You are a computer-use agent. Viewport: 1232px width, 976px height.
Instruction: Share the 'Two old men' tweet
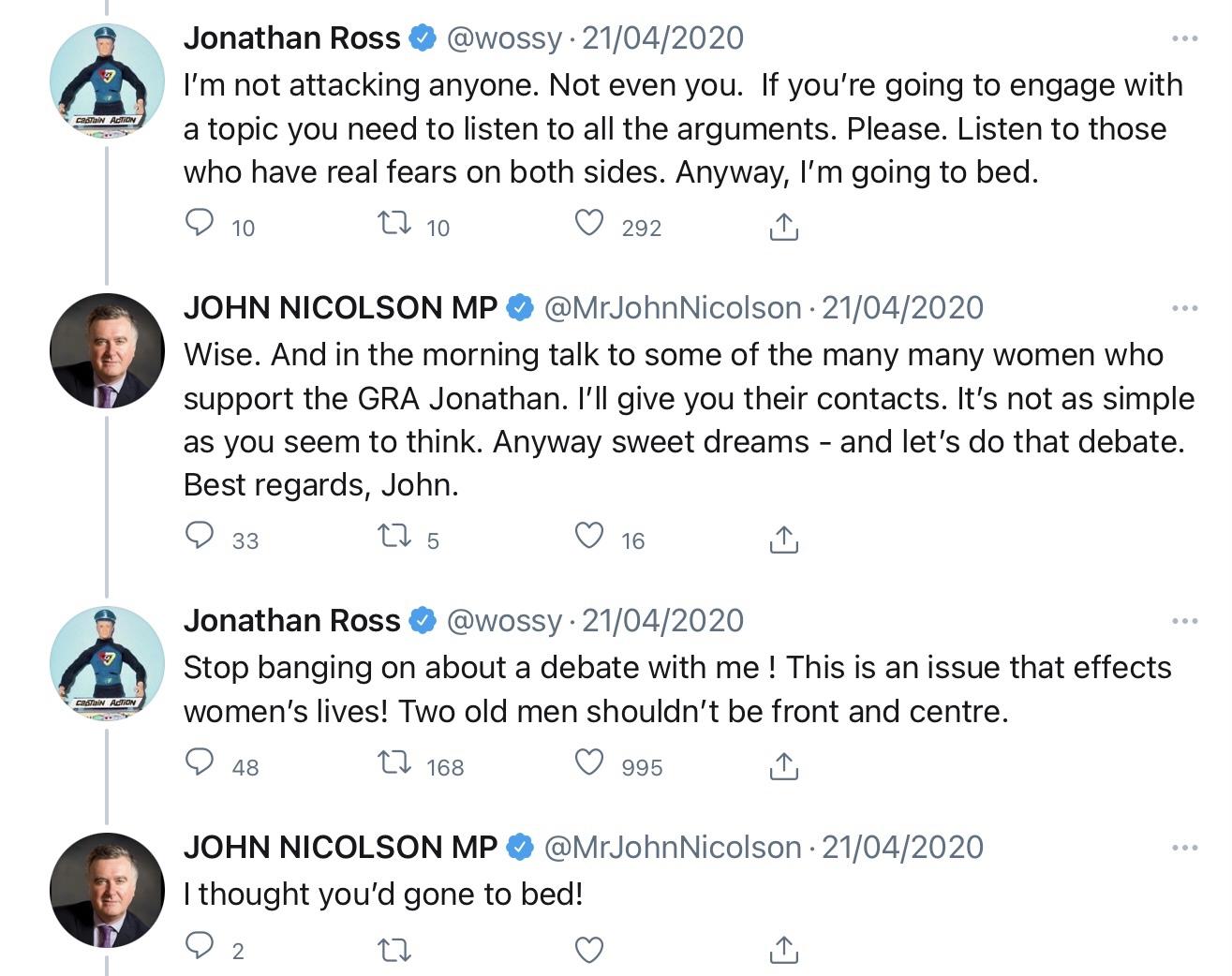[783, 765]
